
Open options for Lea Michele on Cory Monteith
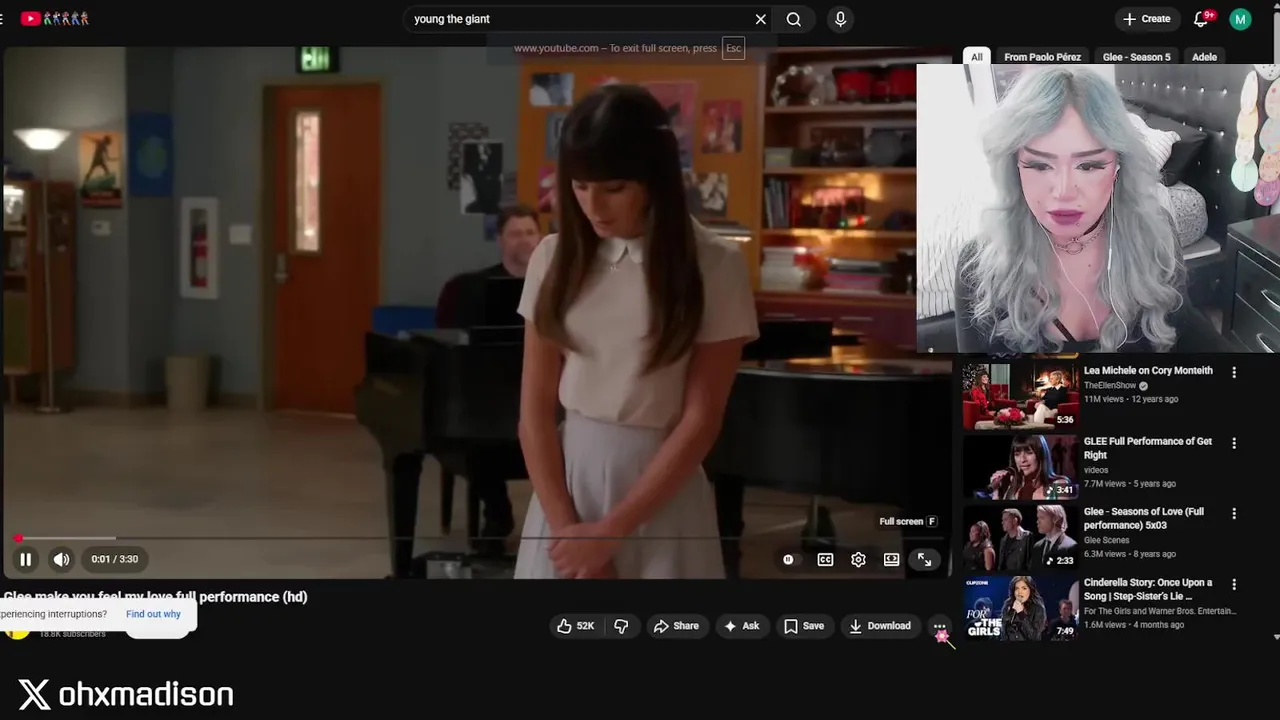(1234, 372)
